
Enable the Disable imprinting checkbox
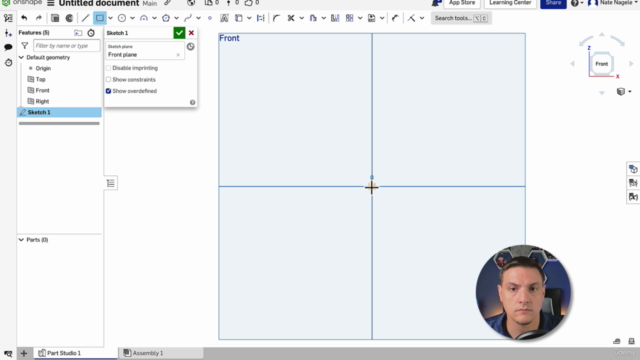coord(109,68)
